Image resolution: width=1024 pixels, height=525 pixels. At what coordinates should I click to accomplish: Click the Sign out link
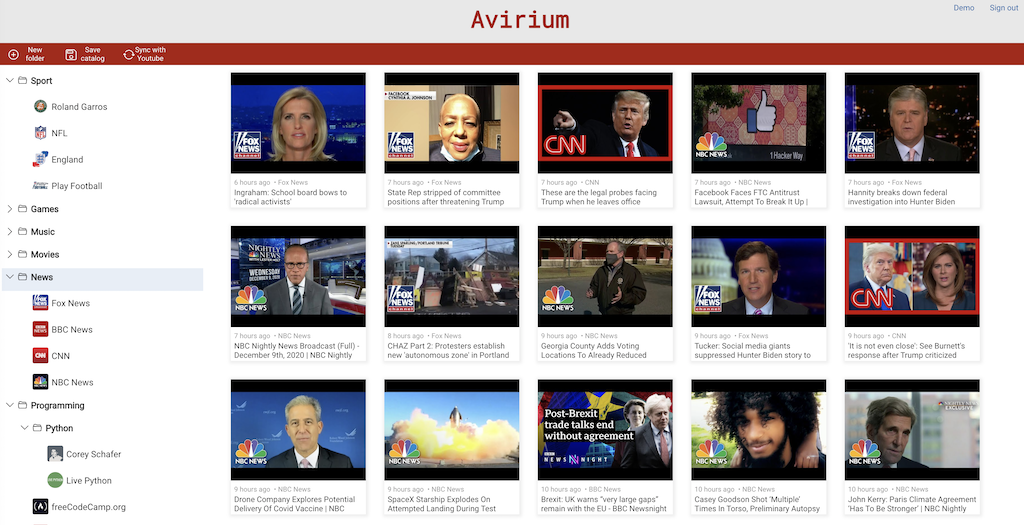point(1003,8)
